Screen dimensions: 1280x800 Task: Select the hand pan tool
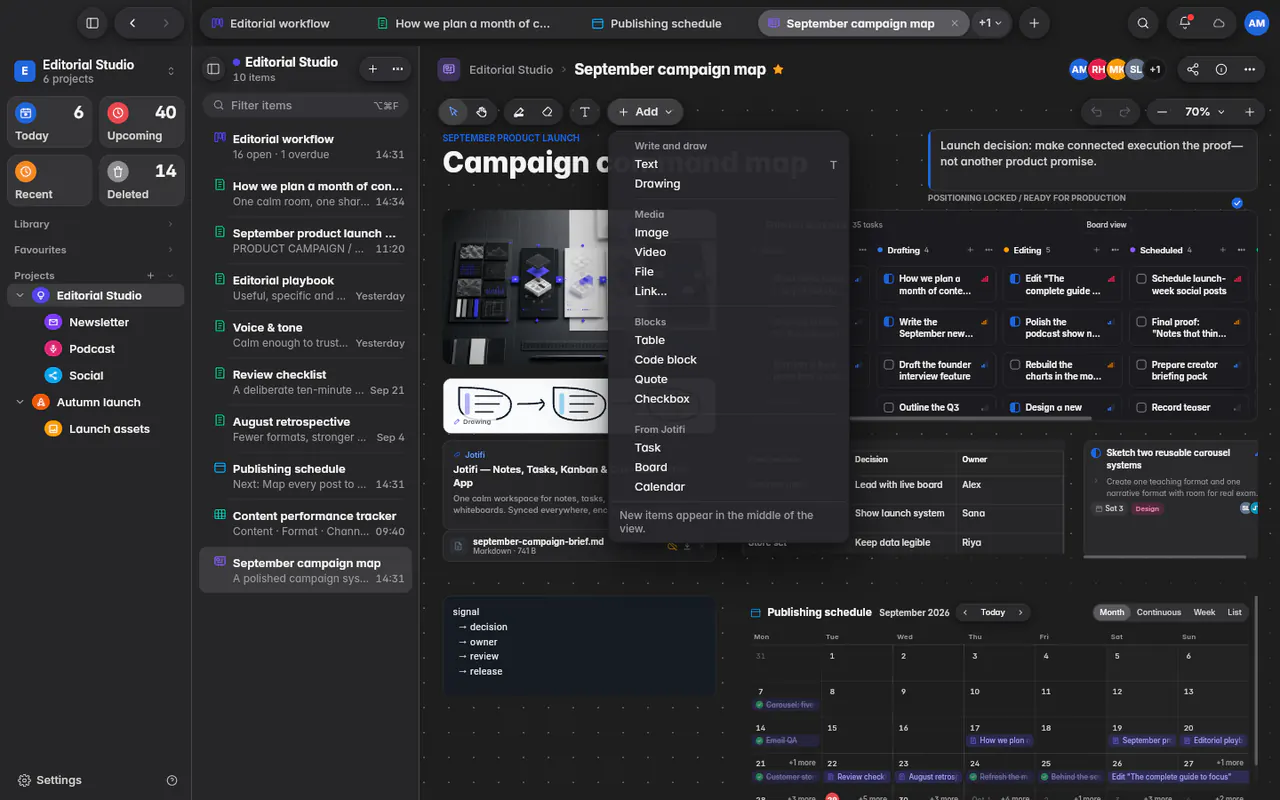pos(481,112)
